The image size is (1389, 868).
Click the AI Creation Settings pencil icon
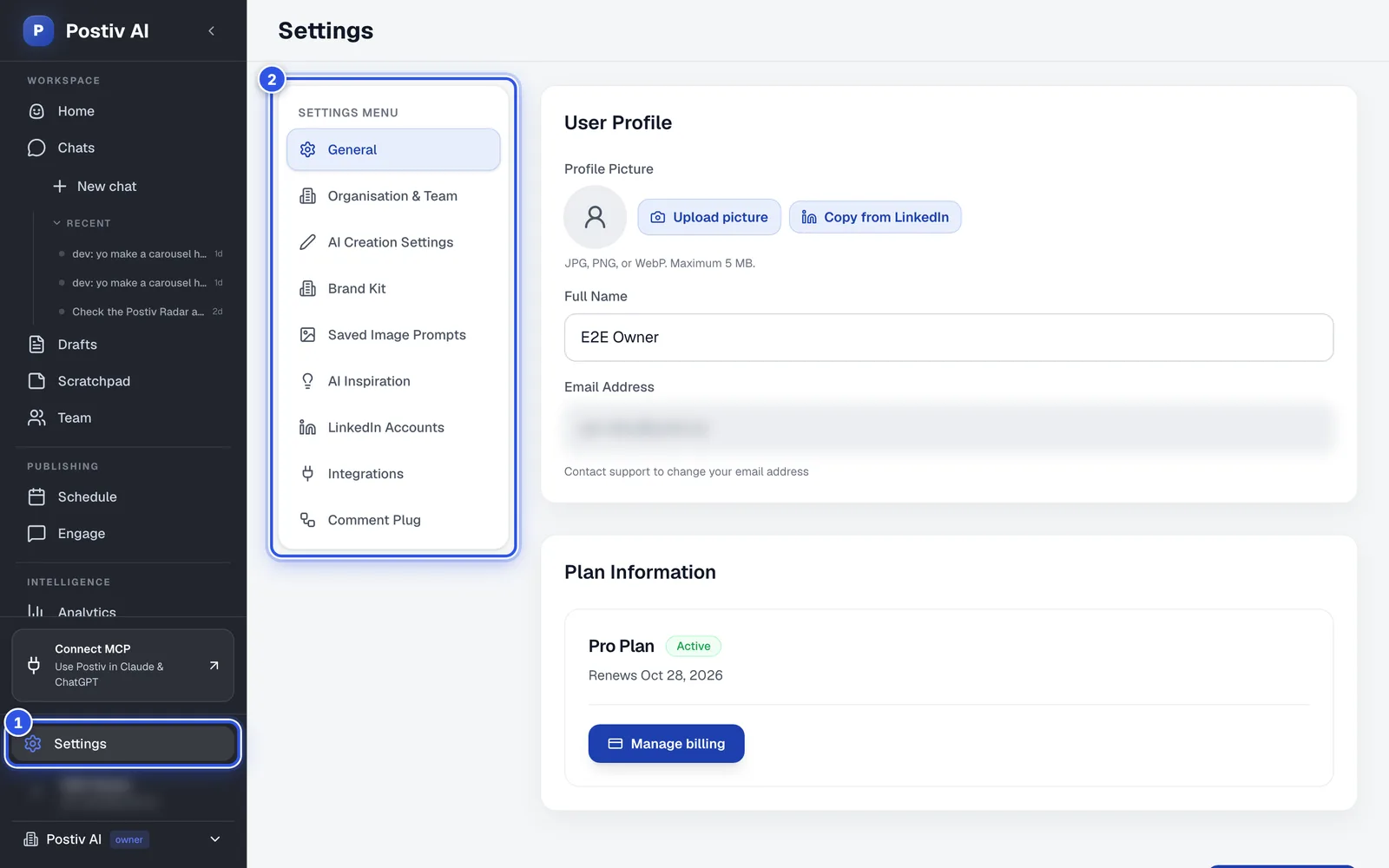(307, 242)
